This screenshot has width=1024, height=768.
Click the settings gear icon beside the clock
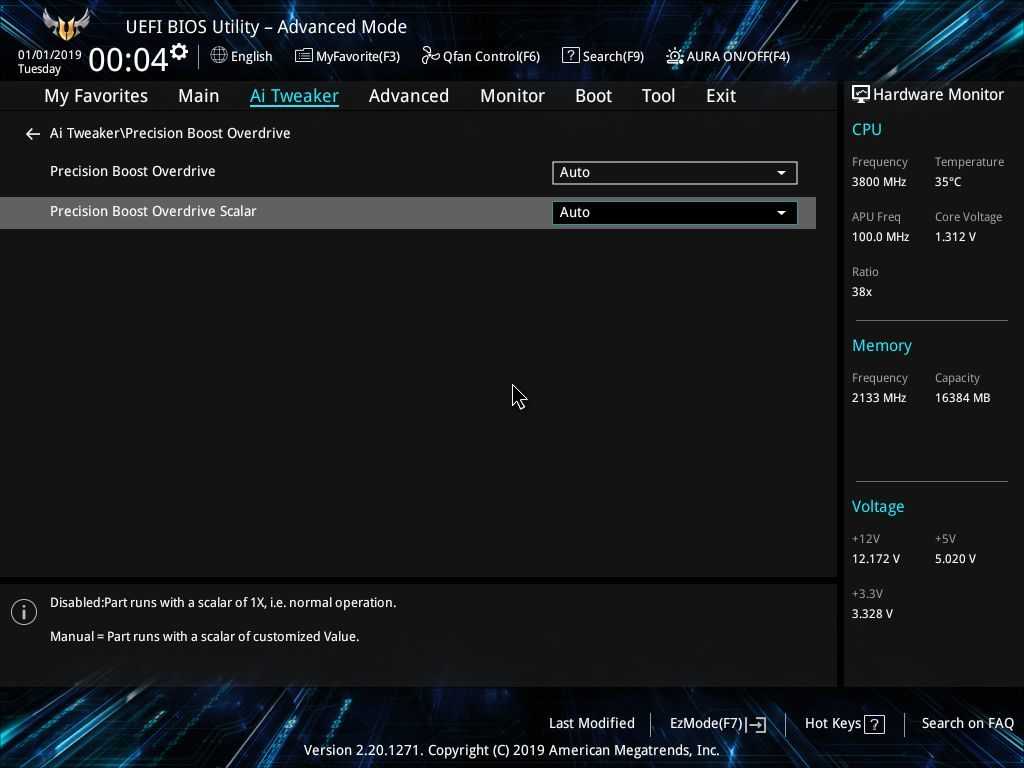179,52
